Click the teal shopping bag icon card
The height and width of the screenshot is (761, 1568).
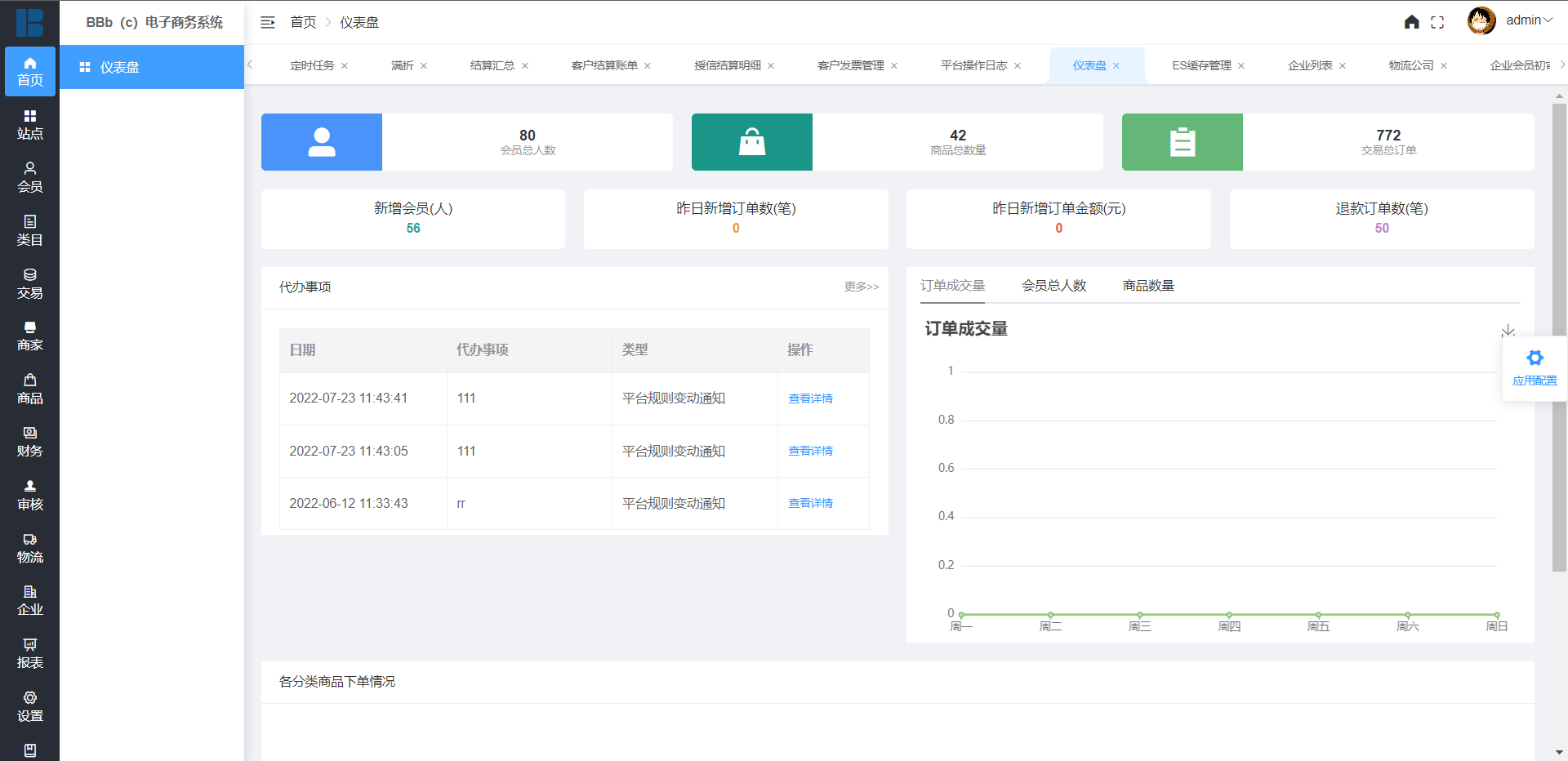752,142
